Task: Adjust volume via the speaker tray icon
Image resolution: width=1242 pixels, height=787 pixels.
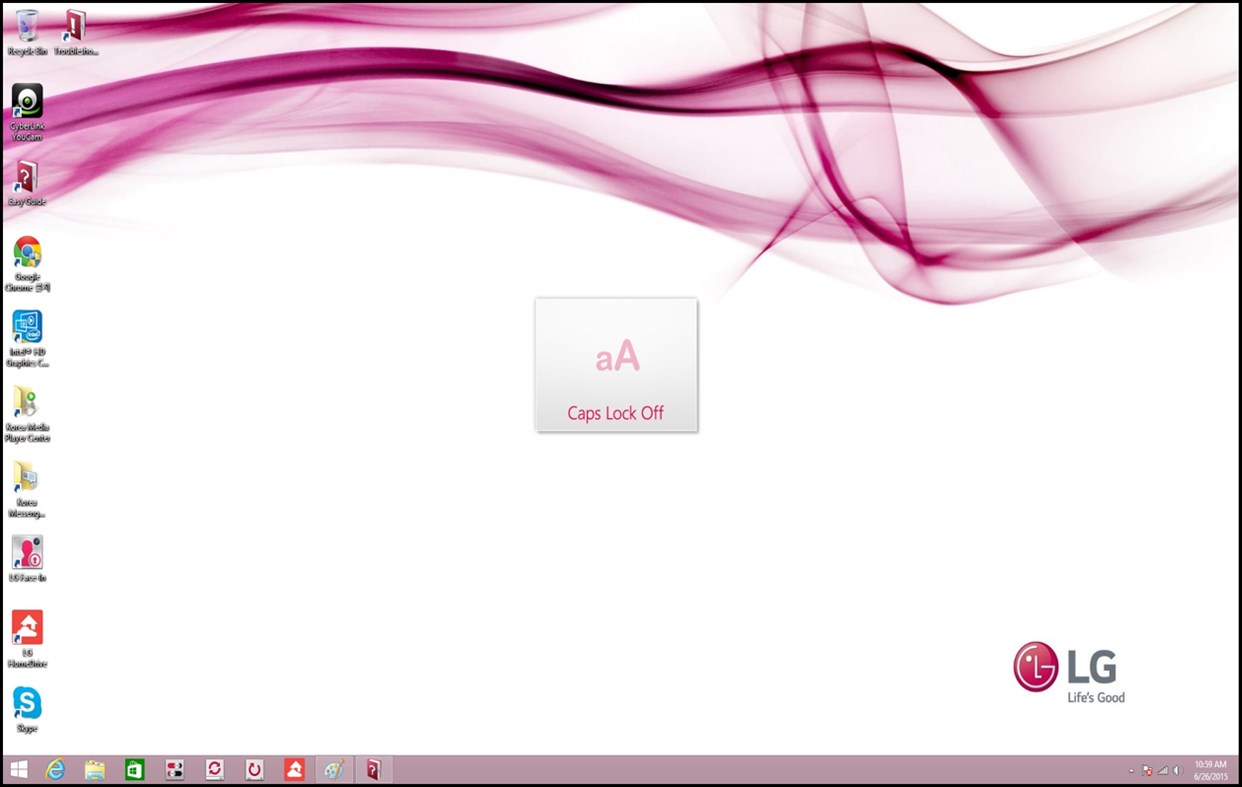Action: click(1177, 770)
